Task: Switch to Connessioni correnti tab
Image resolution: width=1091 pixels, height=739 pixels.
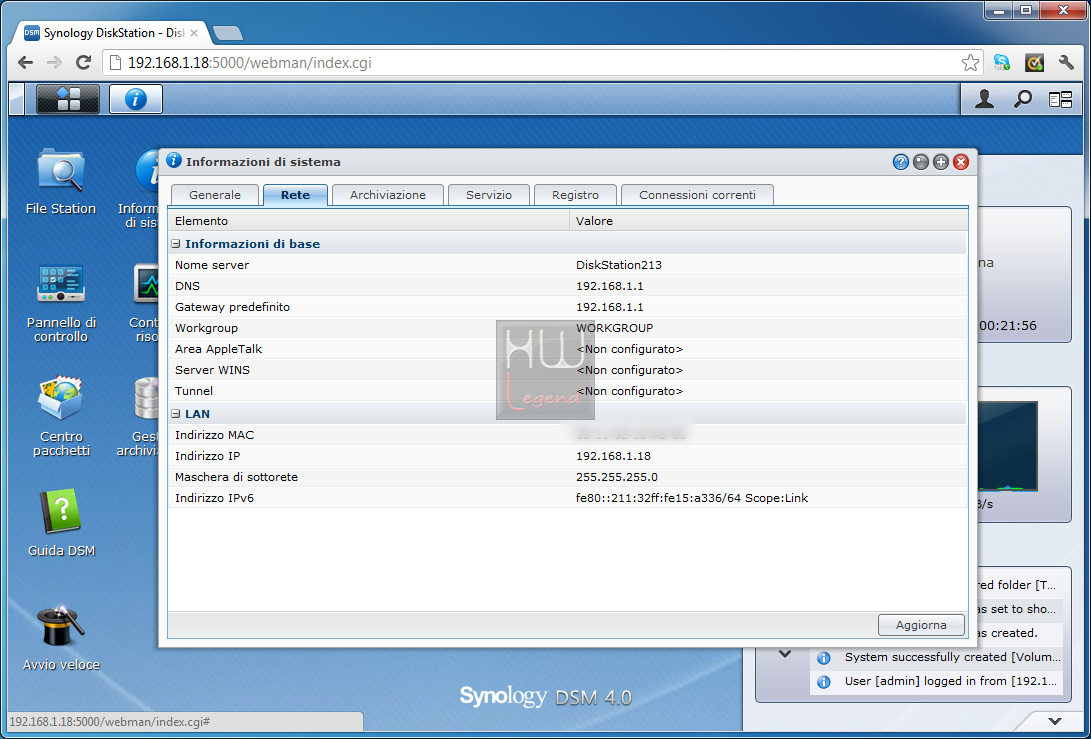Action: click(x=697, y=195)
